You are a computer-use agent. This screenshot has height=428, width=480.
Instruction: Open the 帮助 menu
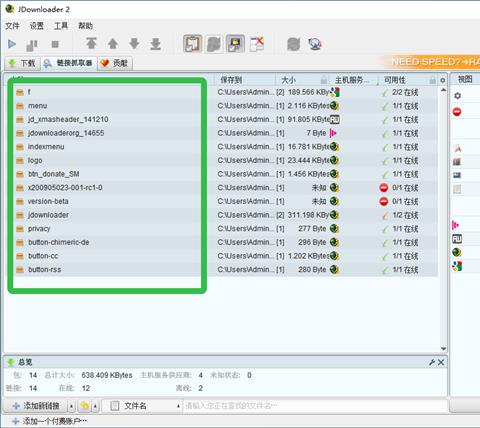(85, 26)
